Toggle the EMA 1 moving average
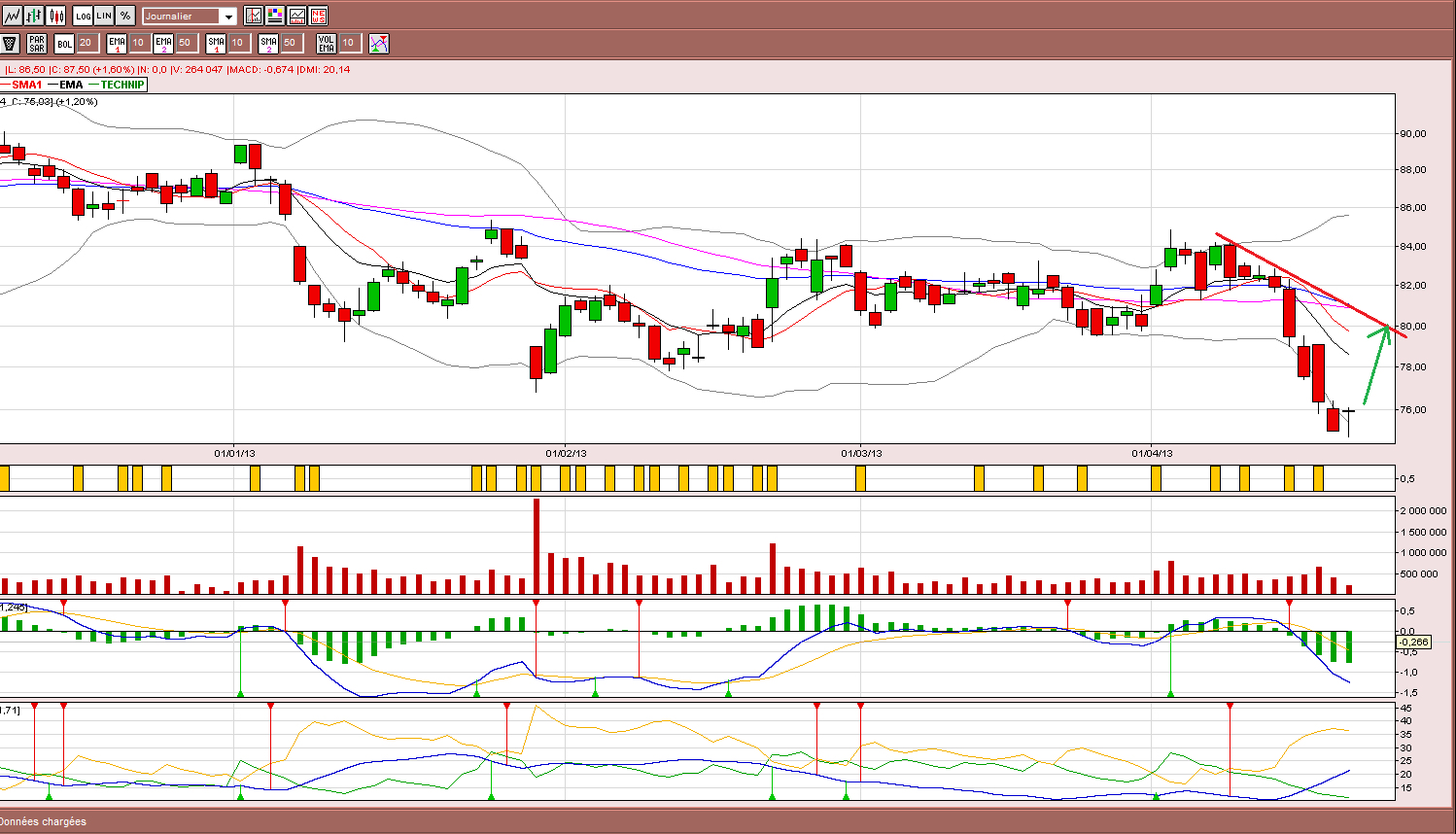The width and height of the screenshot is (1456, 834). coord(117,44)
